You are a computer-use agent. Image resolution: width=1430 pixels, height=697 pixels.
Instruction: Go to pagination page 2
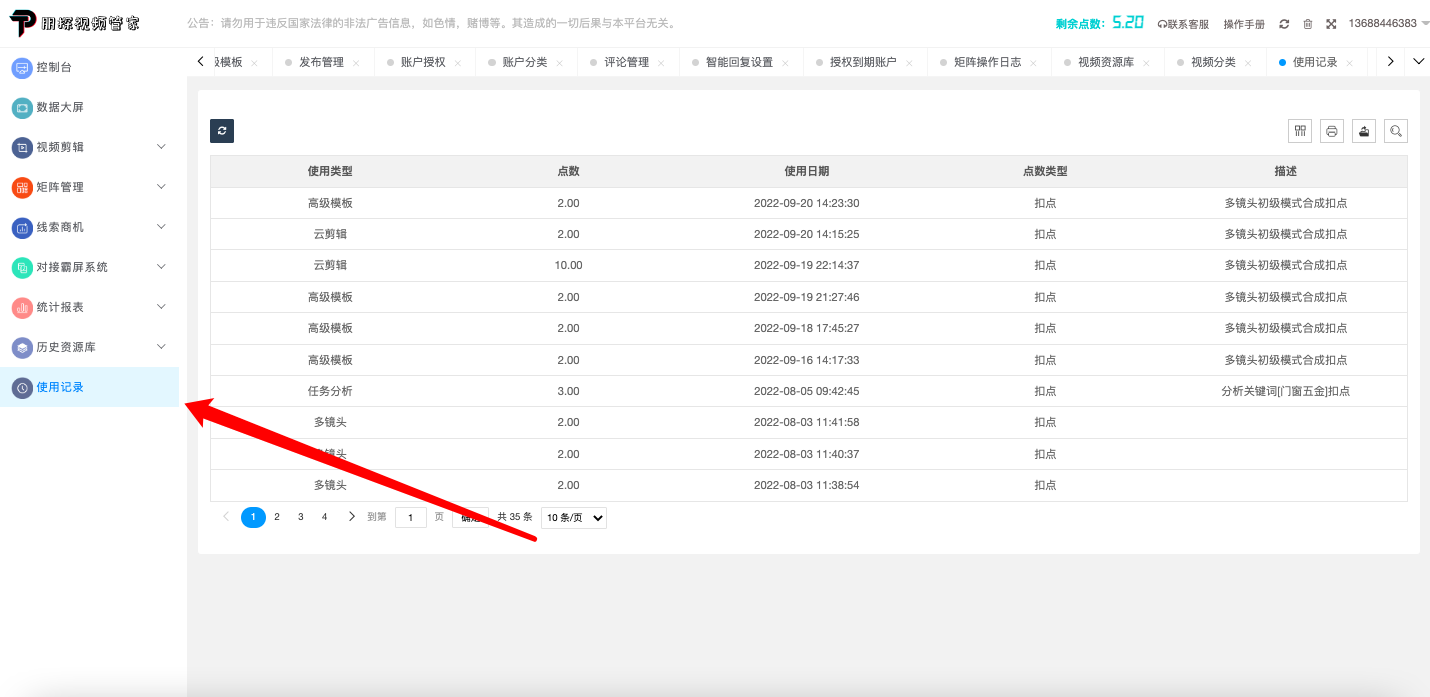[x=277, y=517]
